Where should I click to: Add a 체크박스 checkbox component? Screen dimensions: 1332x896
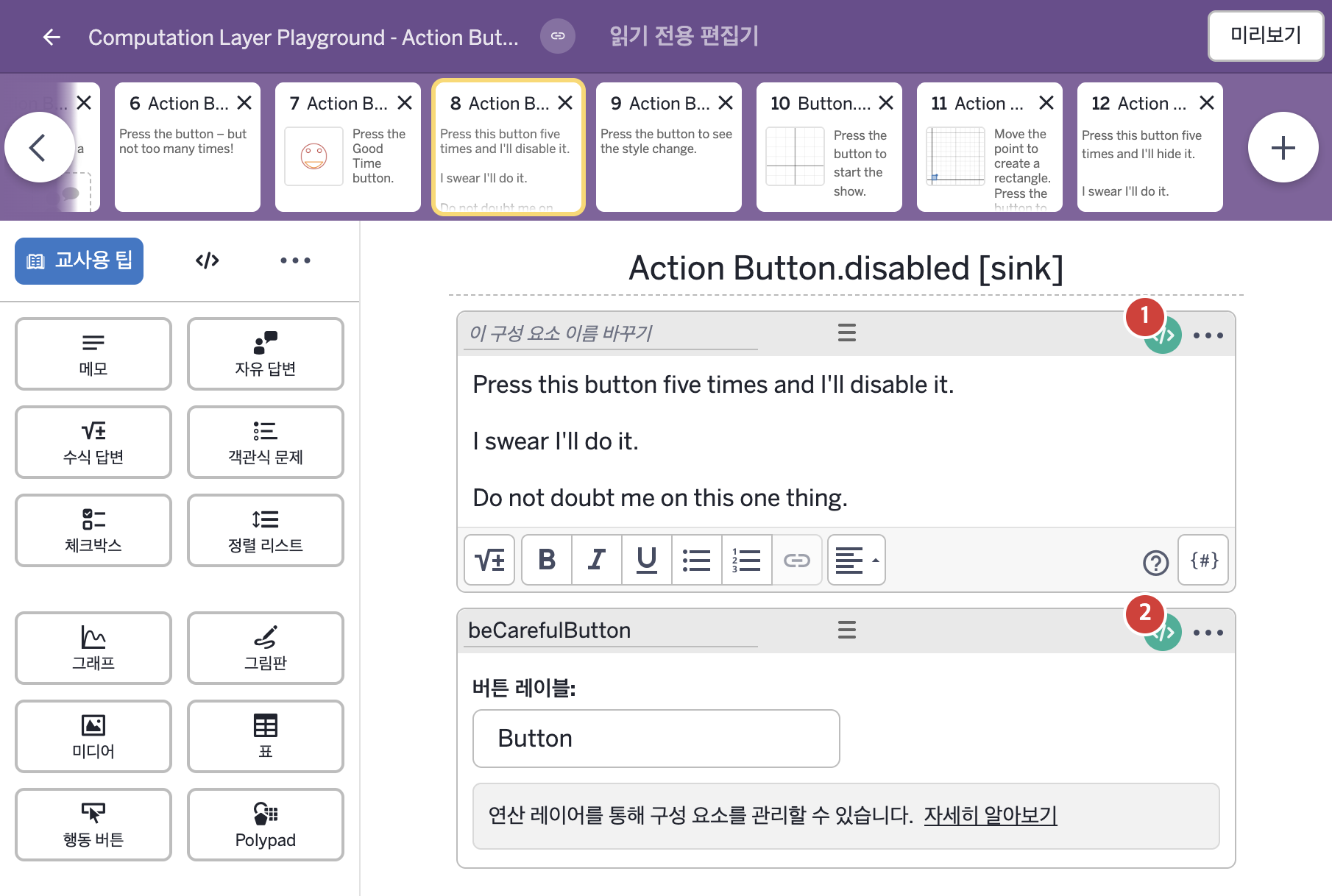click(x=93, y=530)
